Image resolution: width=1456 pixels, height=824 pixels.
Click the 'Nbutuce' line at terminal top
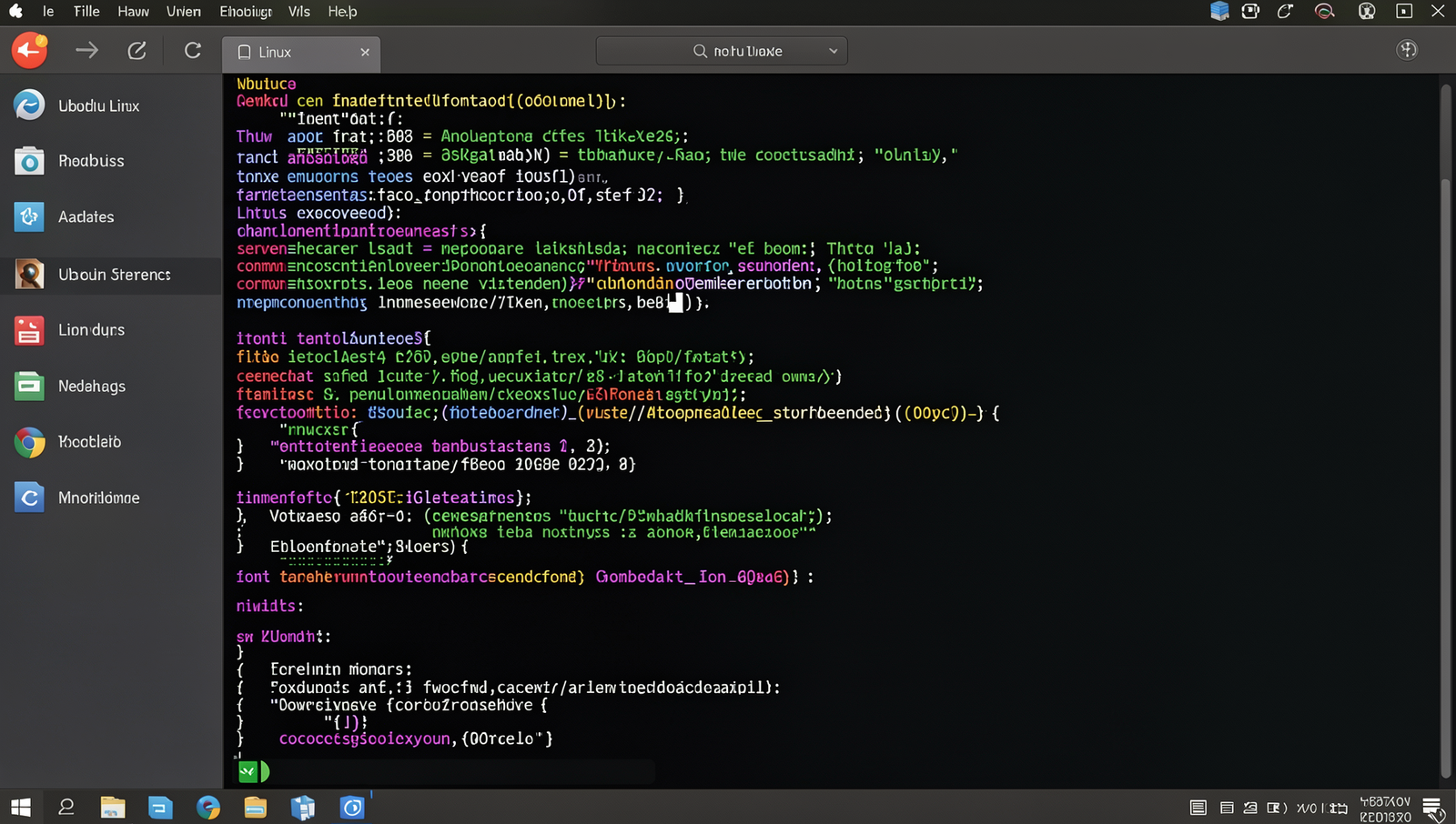(267, 84)
